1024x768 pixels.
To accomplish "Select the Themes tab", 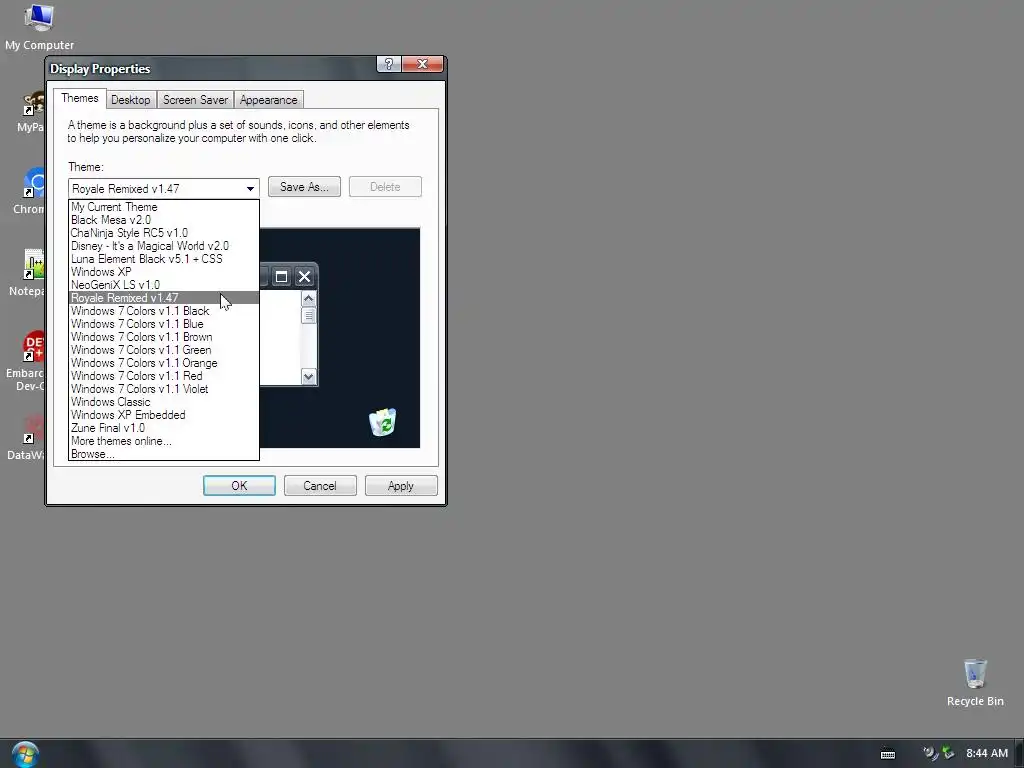I will 80,98.
